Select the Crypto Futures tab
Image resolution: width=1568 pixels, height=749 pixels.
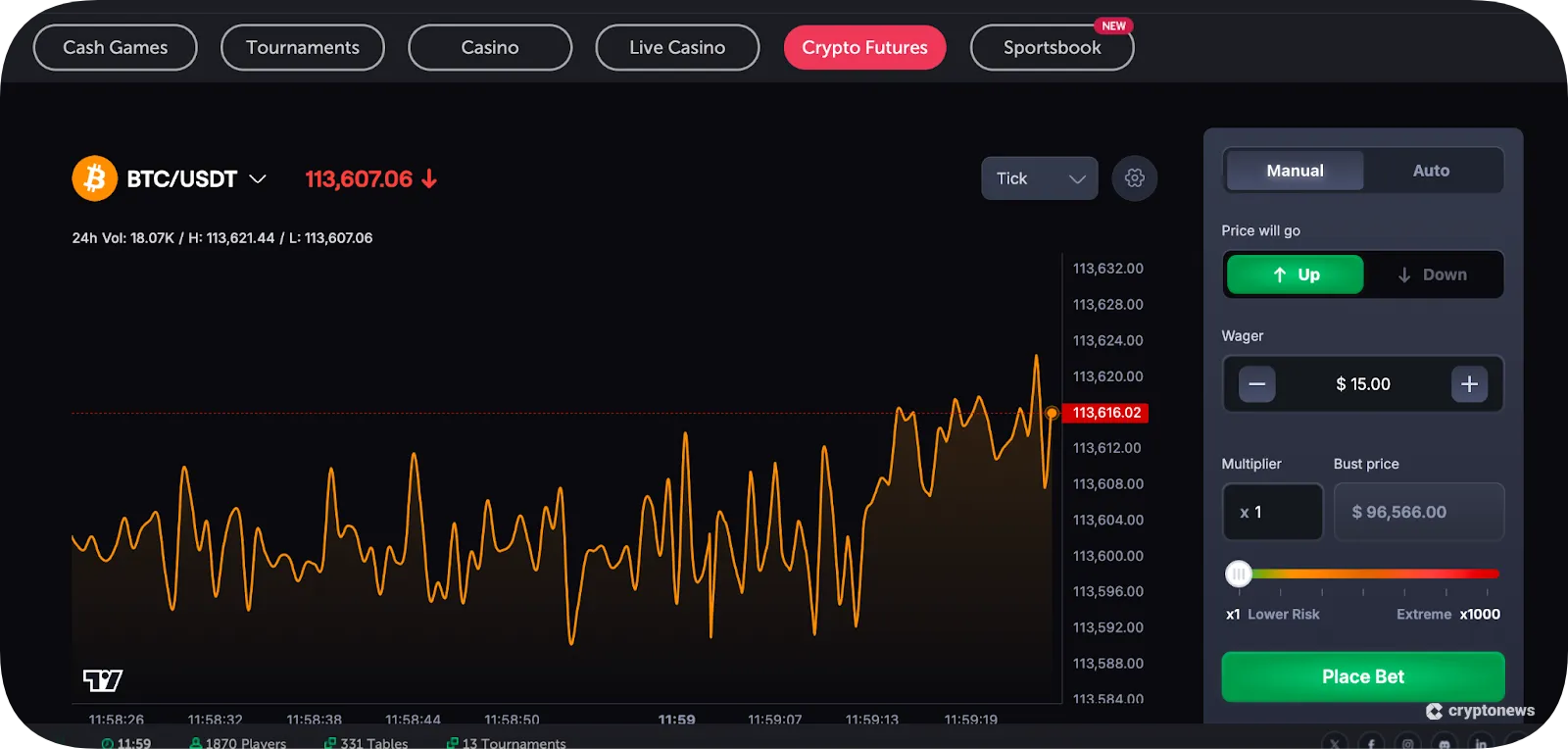point(864,47)
